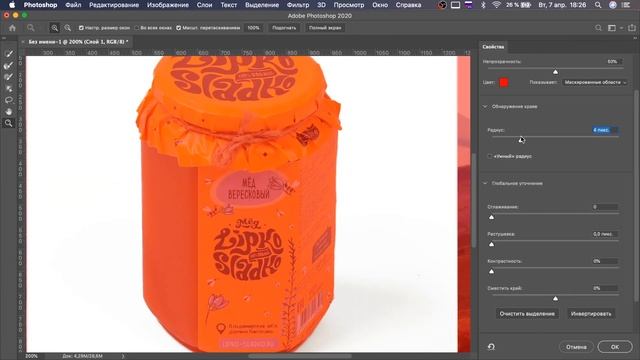
Task: Click the 'Отмена' button
Action: 576,347
